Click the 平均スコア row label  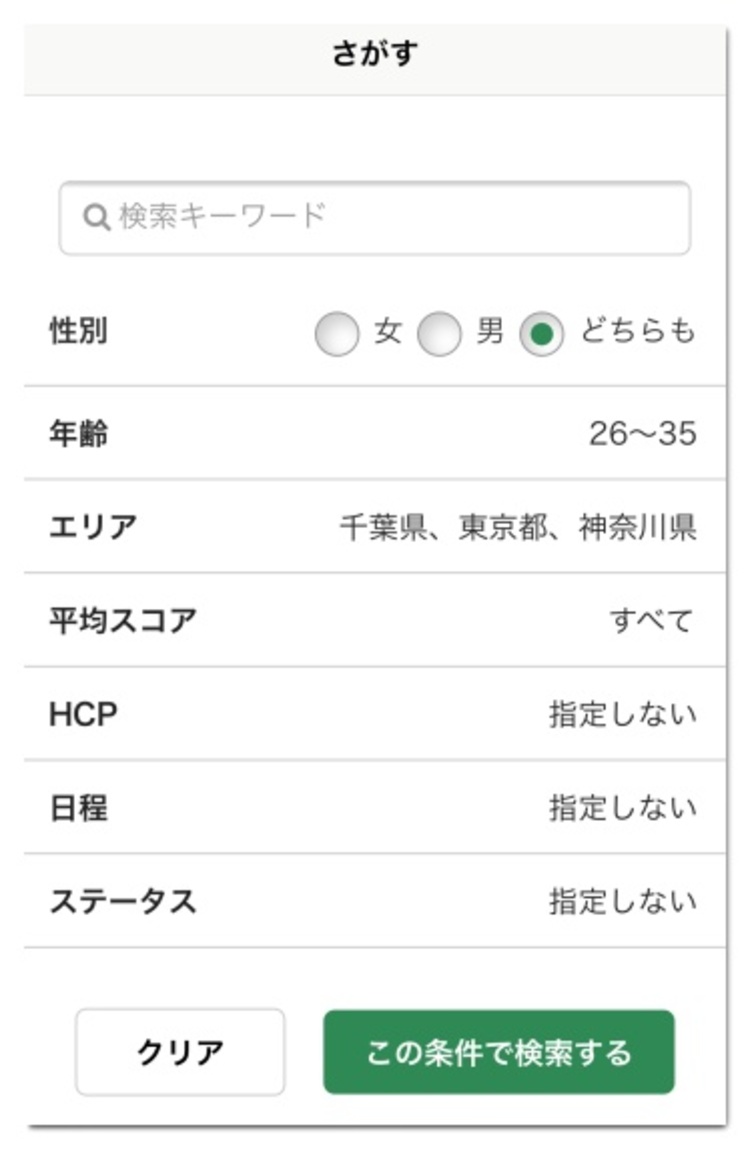[122, 621]
